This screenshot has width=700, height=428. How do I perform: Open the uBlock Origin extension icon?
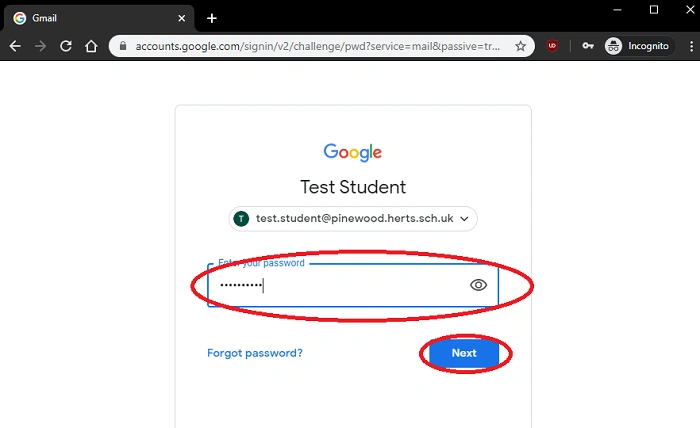coord(553,46)
